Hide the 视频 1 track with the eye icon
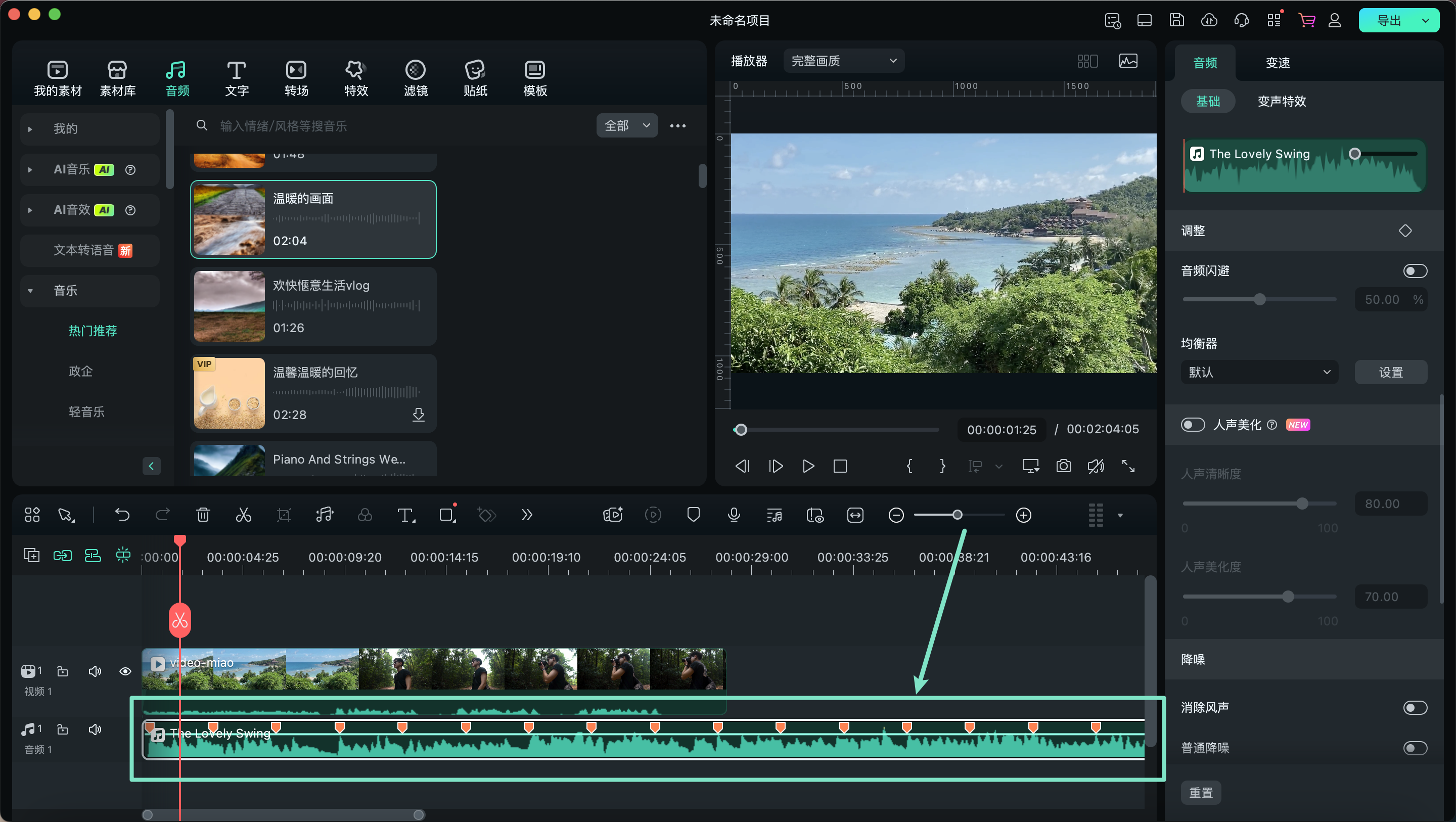 coord(125,671)
